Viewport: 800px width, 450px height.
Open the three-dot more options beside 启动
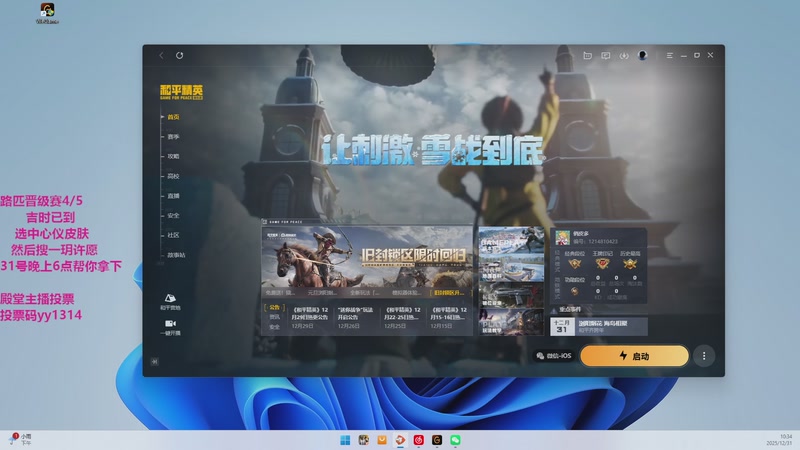coord(704,356)
